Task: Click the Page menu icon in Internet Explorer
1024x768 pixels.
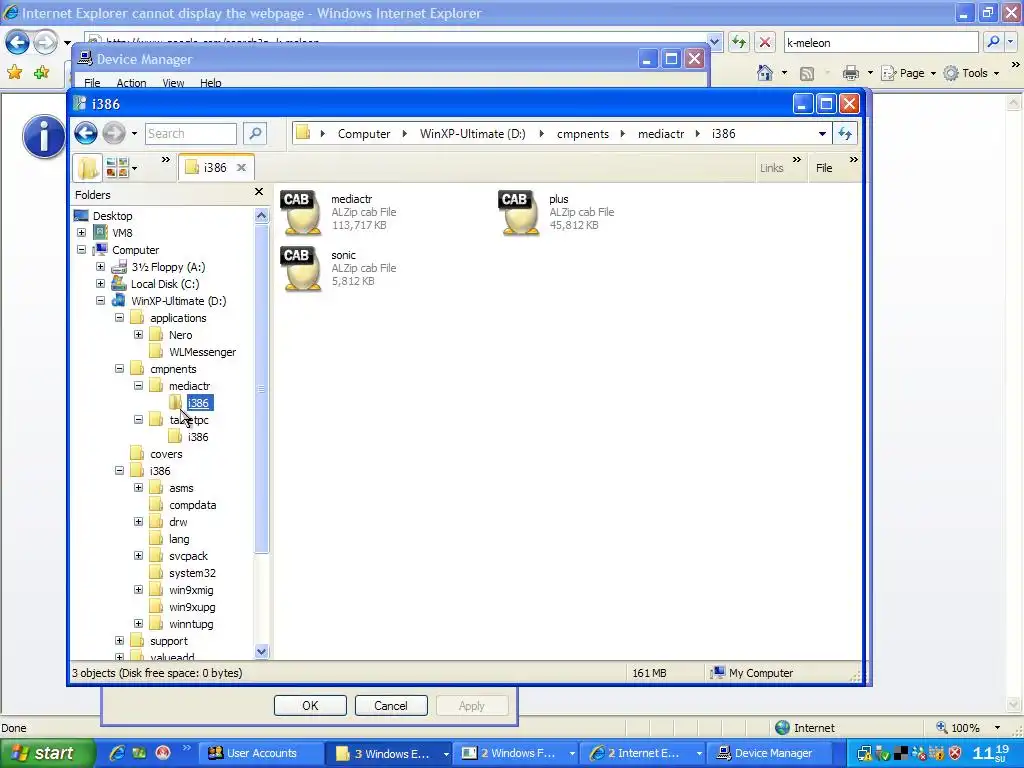Action: 888,73
